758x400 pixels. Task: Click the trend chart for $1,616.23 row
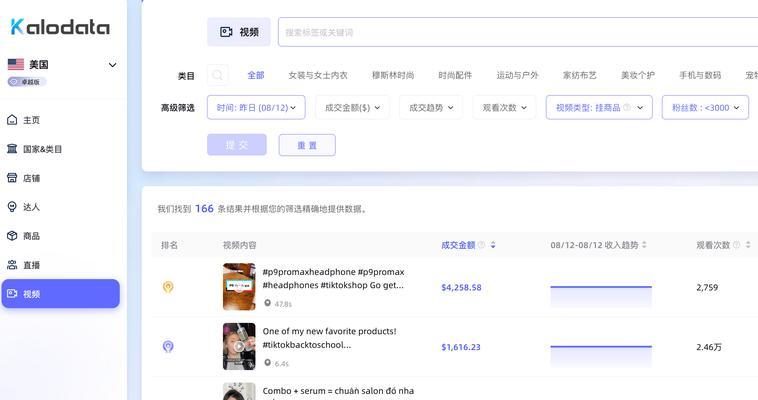tap(601, 356)
